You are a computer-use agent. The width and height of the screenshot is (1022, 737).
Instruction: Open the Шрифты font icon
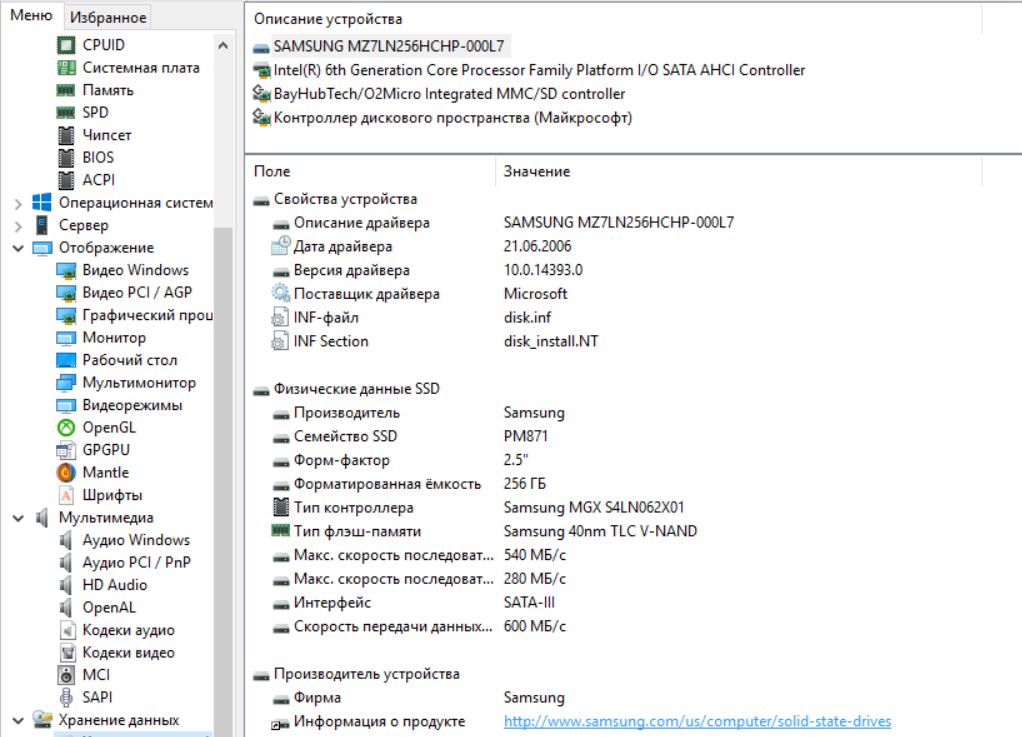point(66,495)
